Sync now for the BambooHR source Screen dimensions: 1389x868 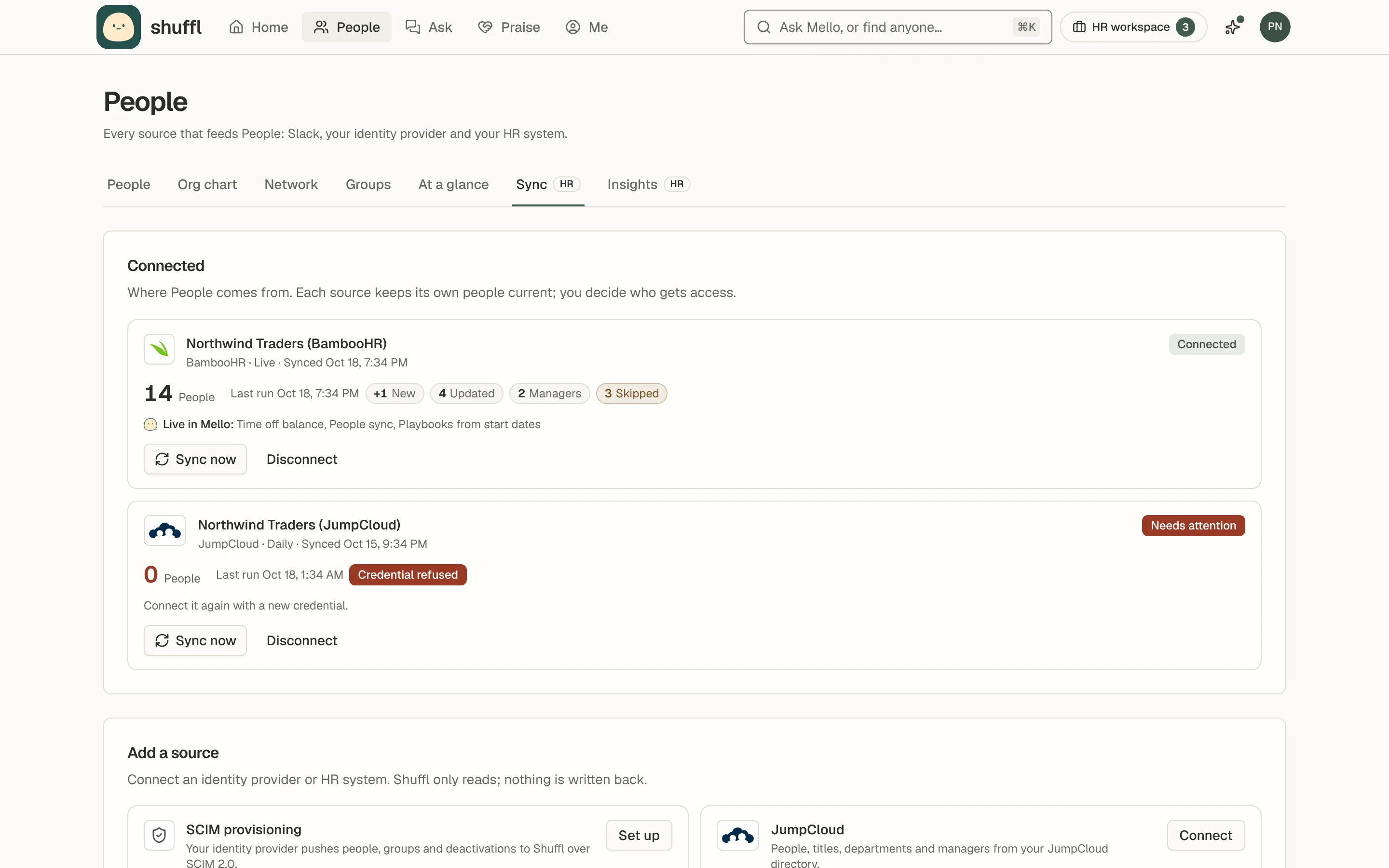coord(195,459)
